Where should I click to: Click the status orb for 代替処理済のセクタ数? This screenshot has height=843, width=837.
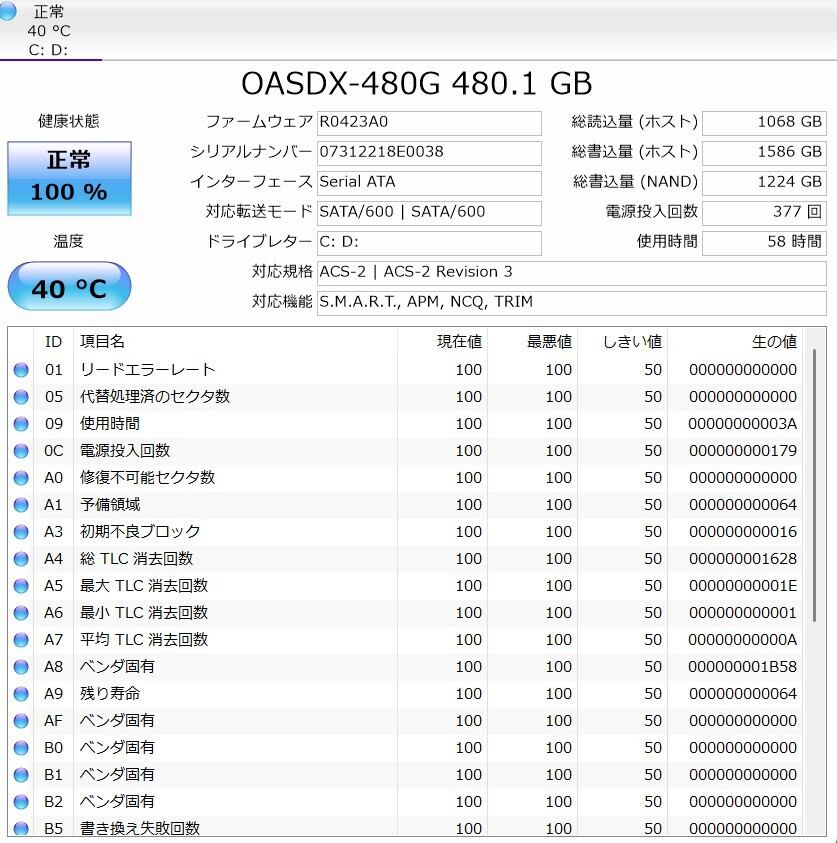21,397
